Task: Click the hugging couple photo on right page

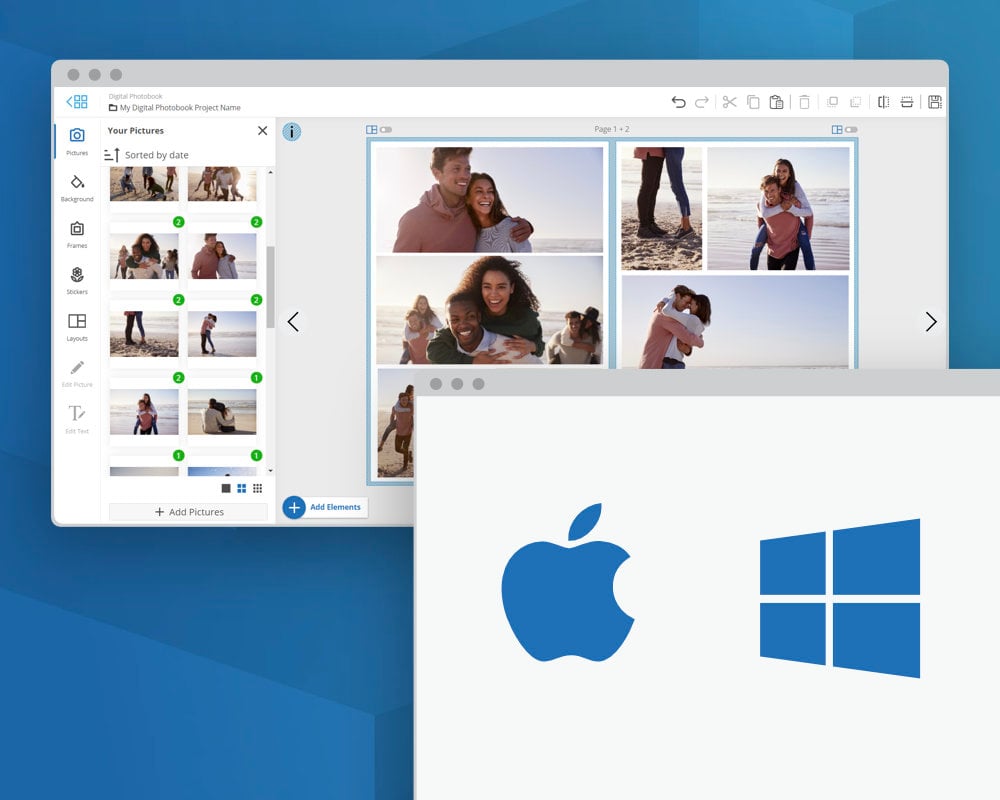Action: coord(735,322)
